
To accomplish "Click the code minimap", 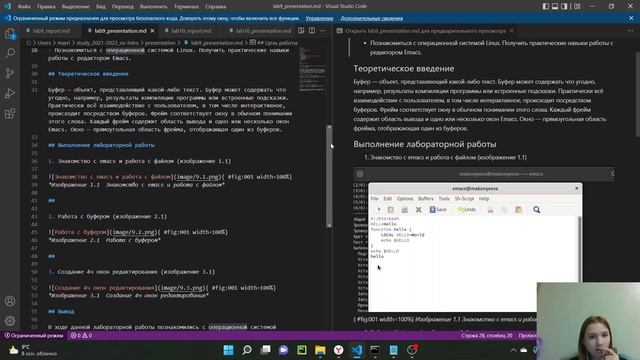I will click(x=312, y=69).
